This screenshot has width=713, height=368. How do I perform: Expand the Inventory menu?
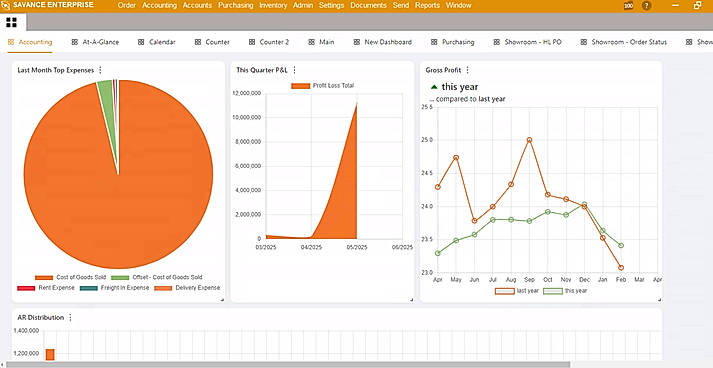point(273,5)
